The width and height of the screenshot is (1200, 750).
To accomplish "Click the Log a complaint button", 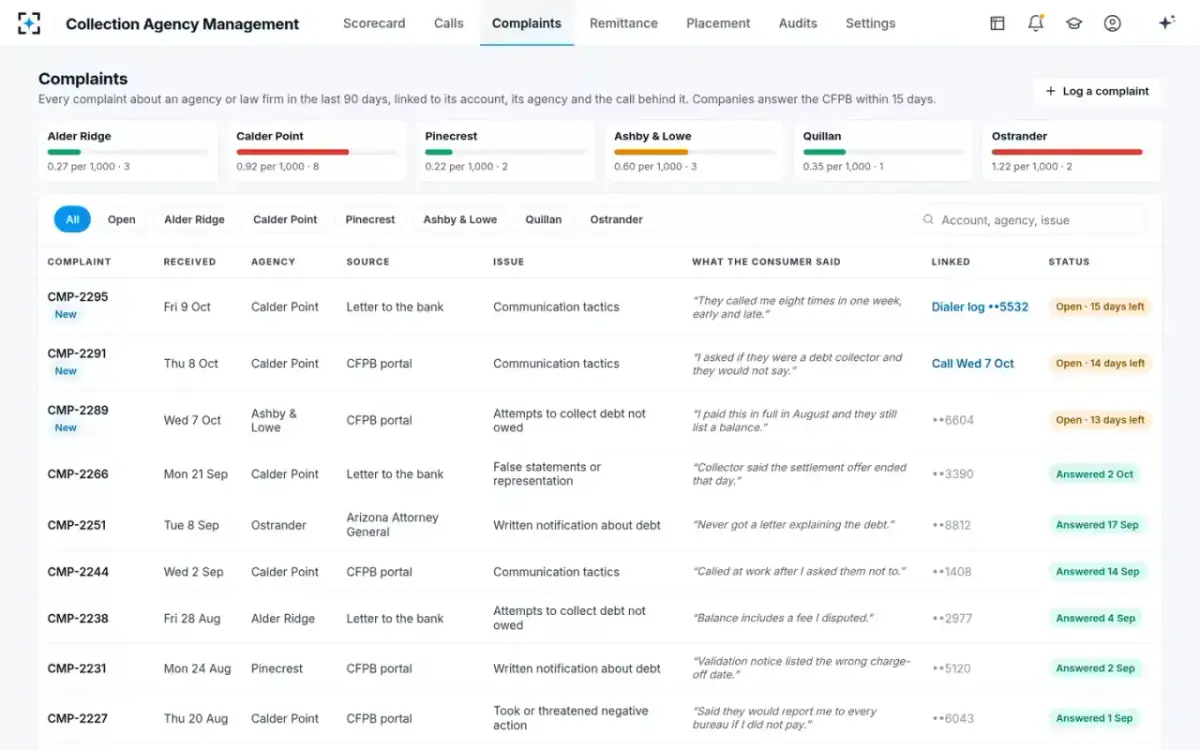I will click(1097, 91).
